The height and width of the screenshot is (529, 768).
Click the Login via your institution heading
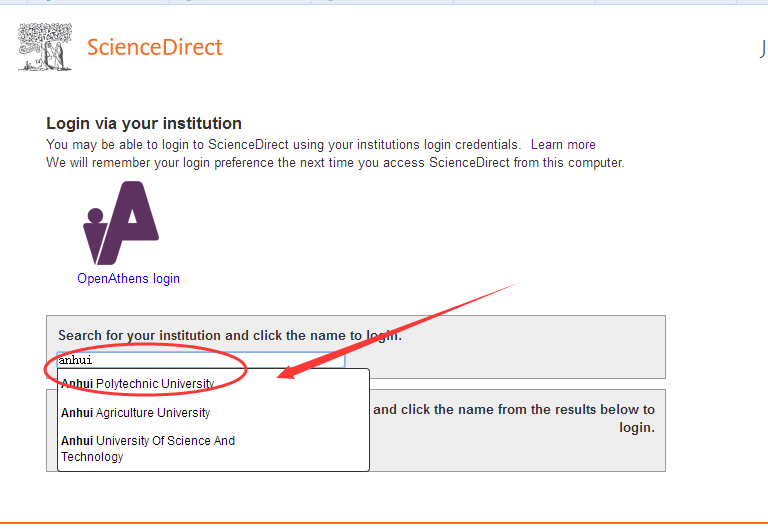(x=144, y=124)
